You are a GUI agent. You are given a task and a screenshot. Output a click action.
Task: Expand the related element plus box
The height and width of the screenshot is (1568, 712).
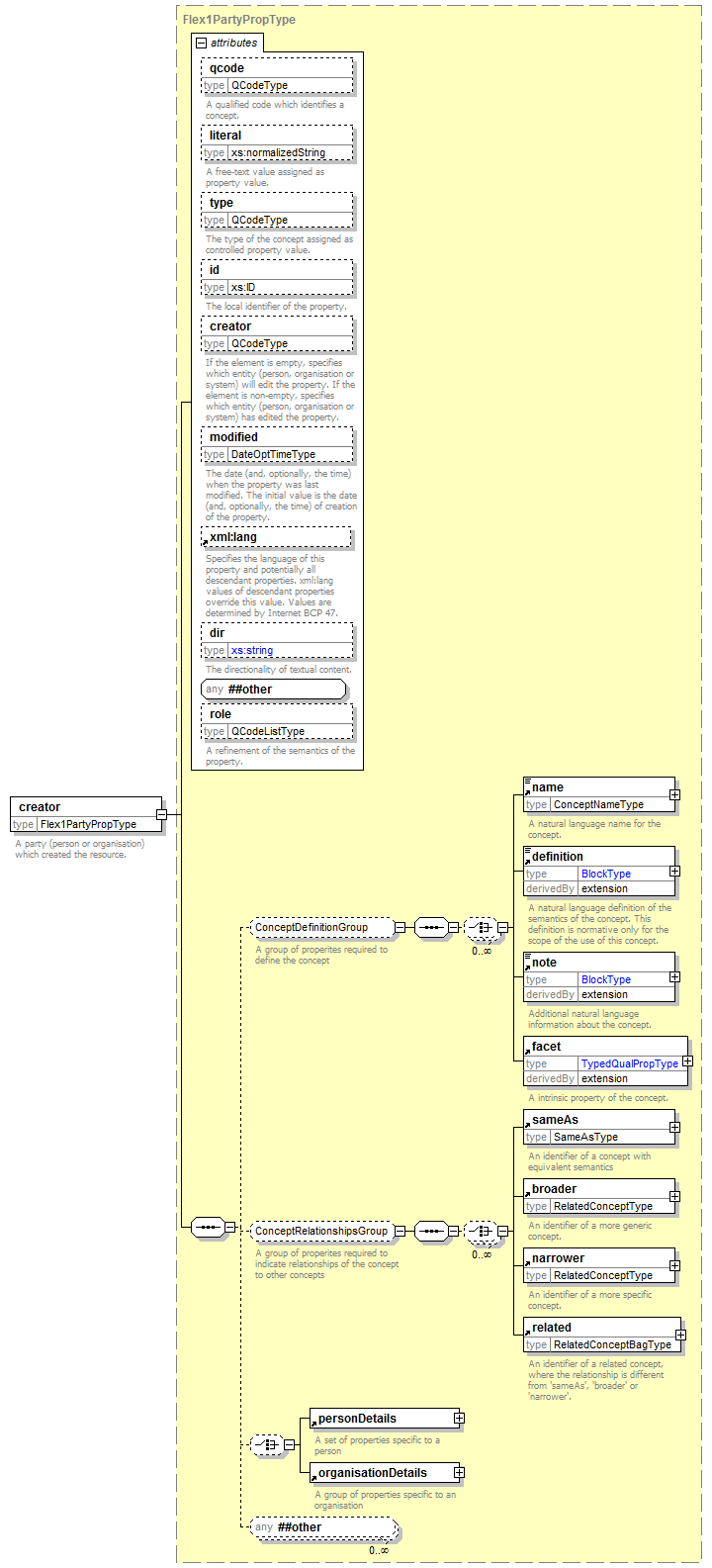(x=680, y=1335)
